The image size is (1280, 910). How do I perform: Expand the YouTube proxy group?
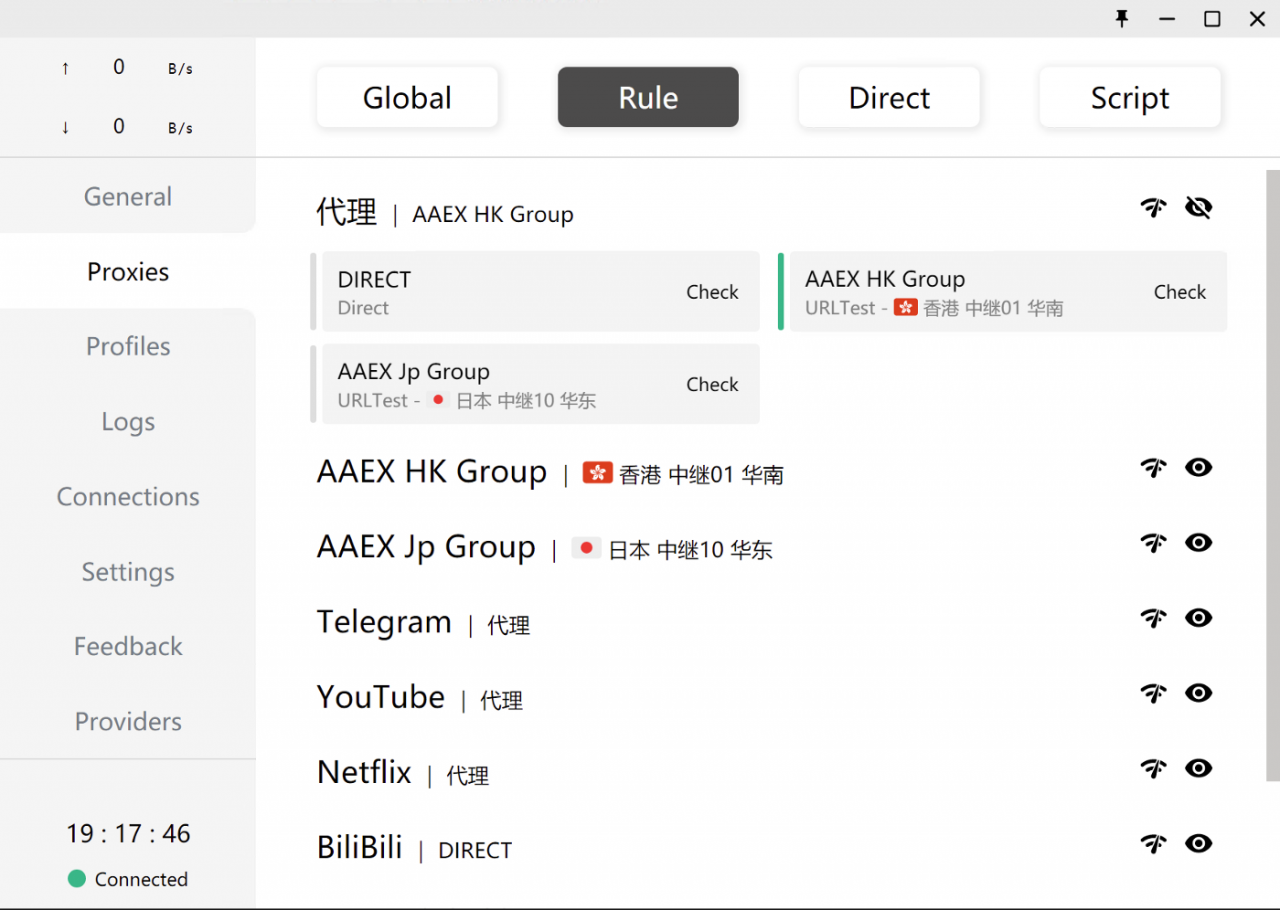(381, 697)
